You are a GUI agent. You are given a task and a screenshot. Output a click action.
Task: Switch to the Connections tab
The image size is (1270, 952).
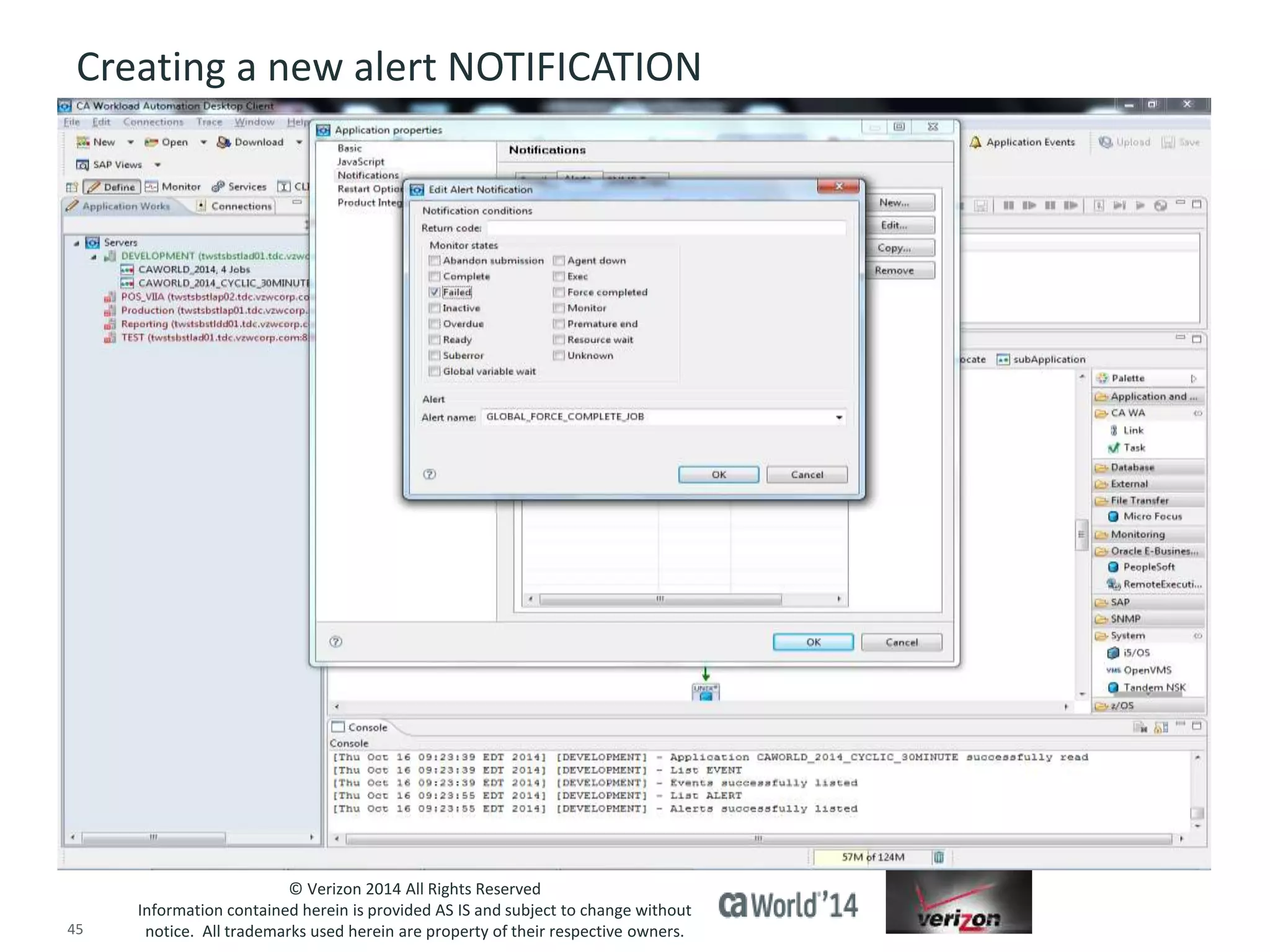coord(234,206)
